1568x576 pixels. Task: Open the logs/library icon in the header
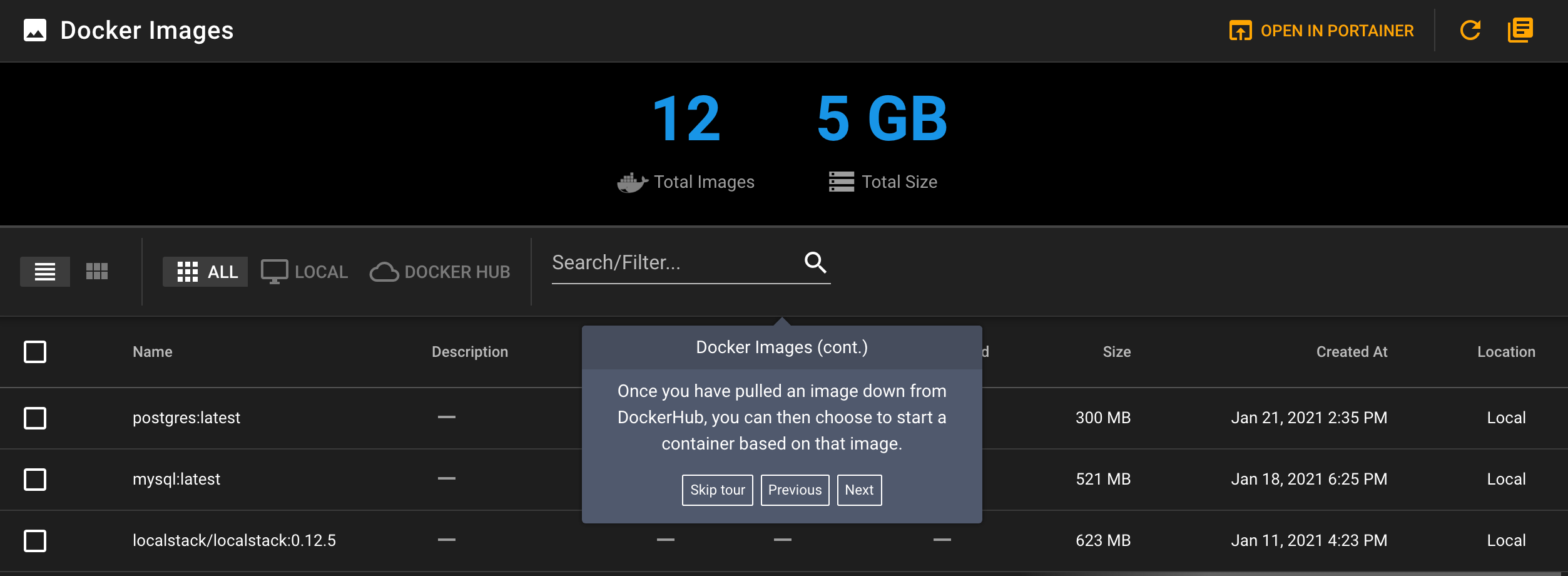click(1520, 30)
